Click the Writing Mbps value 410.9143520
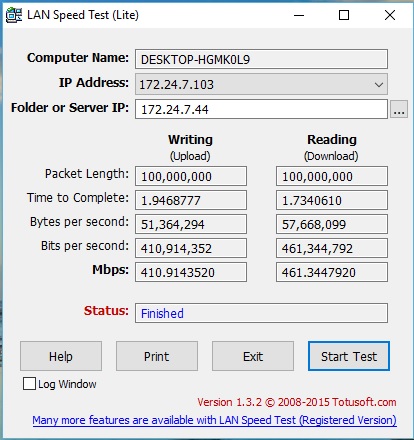Viewport: 414px width, 440px height. [191, 272]
